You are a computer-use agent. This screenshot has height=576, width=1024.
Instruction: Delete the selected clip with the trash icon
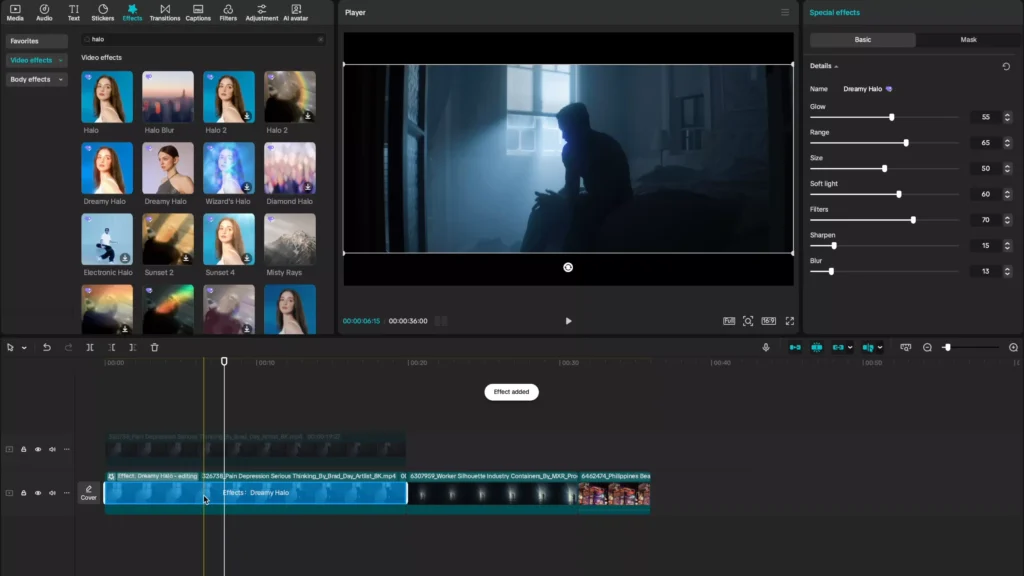coord(154,347)
